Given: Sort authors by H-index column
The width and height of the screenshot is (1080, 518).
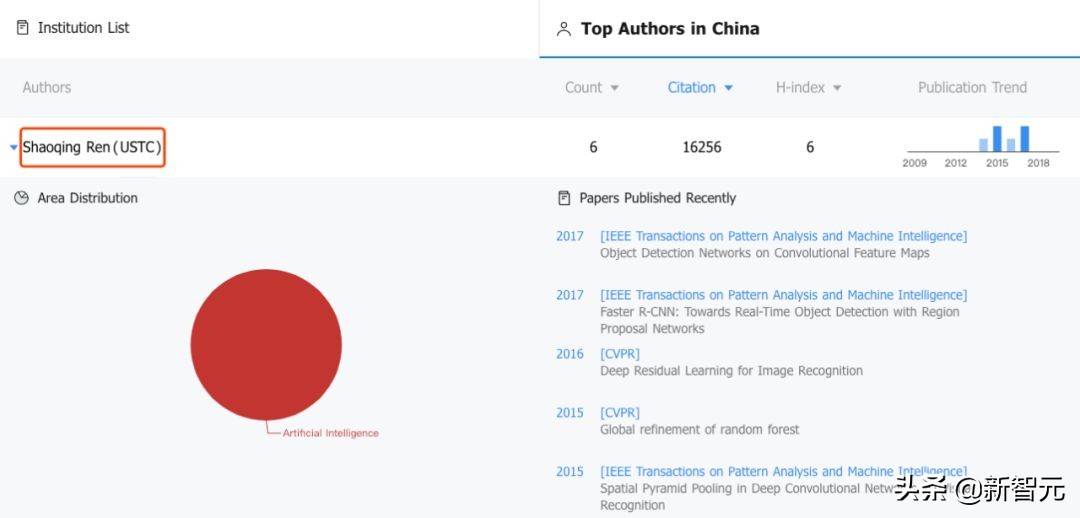Looking at the screenshot, I should coord(808,88).
